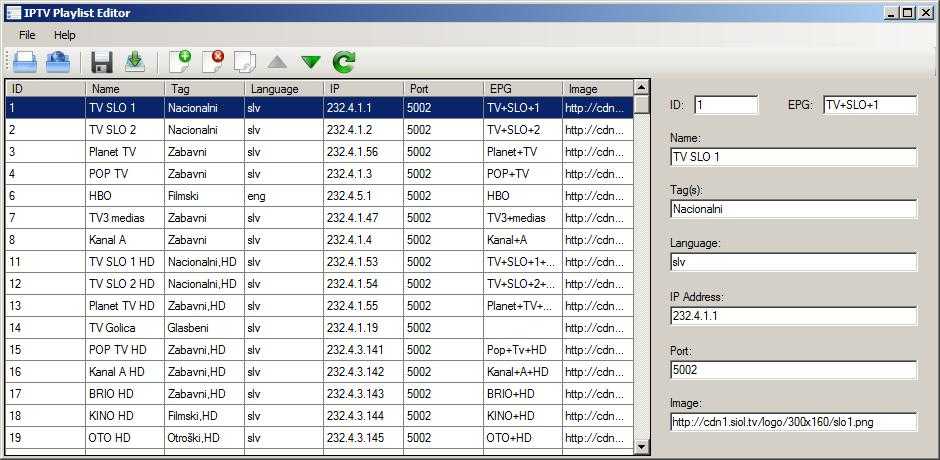The width and height of the screenshot is (940, 460).
Task: Click the IP cell 232.4.5.1
Action: click(x=363, y=196)
